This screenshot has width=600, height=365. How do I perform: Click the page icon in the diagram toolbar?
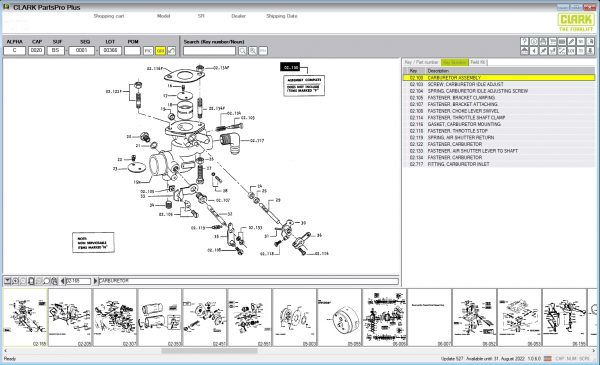click(31, 281)
